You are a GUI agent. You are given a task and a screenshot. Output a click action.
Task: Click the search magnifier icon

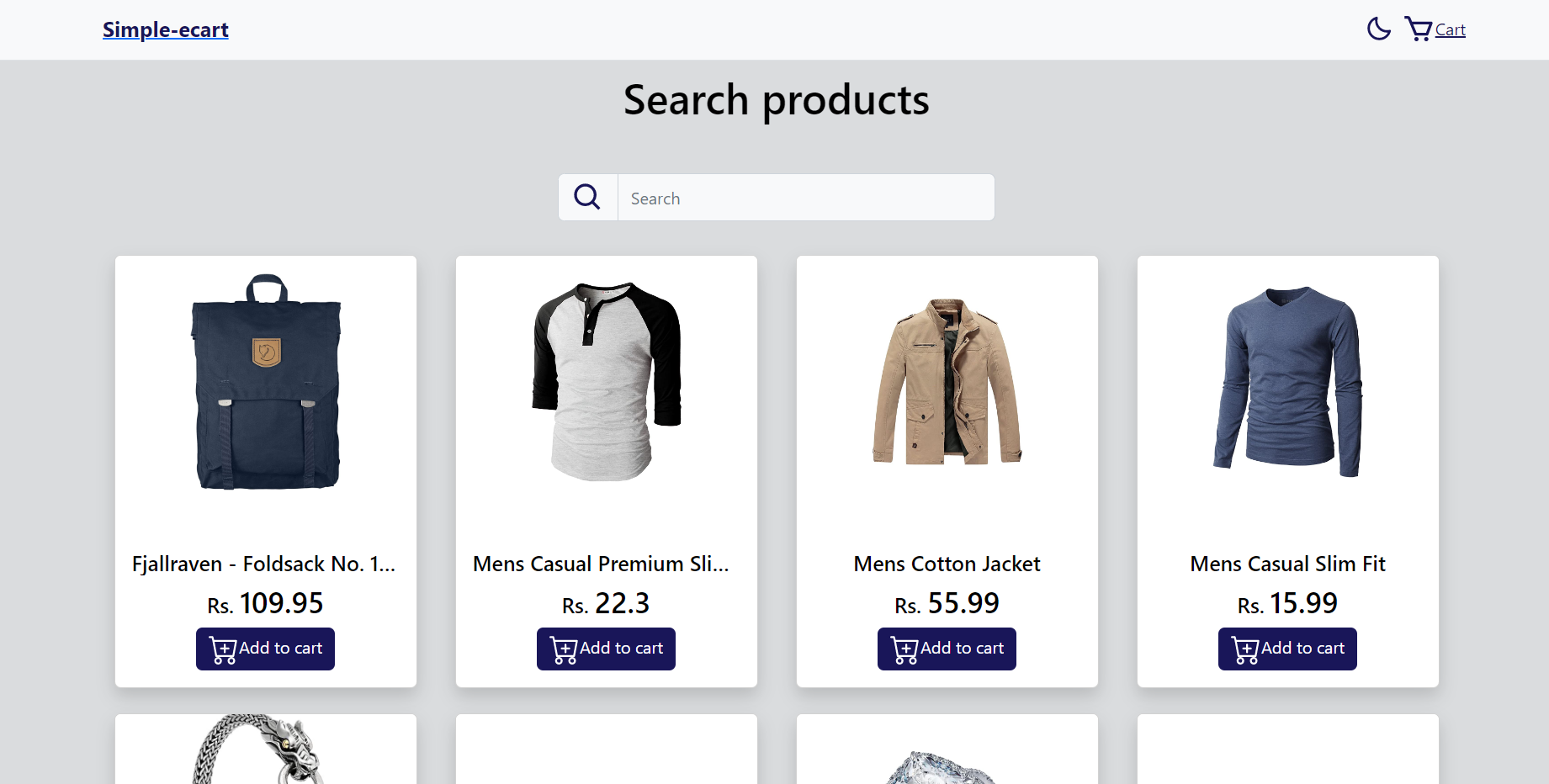(x=587, y=196)
